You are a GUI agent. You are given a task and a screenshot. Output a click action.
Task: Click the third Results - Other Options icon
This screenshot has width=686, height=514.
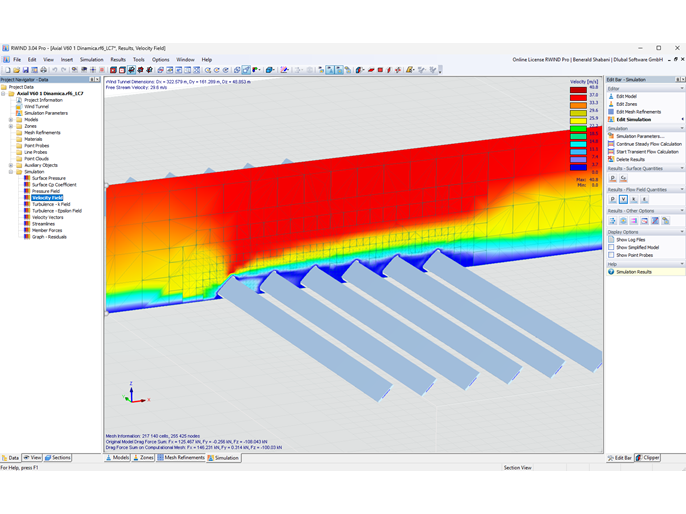point(634,221)
